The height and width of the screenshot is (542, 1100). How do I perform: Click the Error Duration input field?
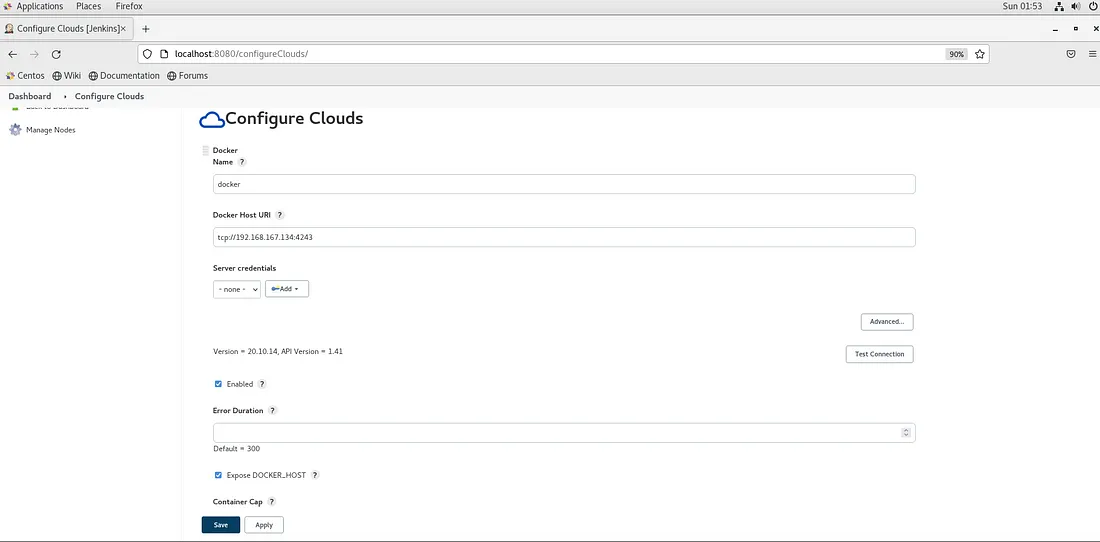(x=564, y=433)
